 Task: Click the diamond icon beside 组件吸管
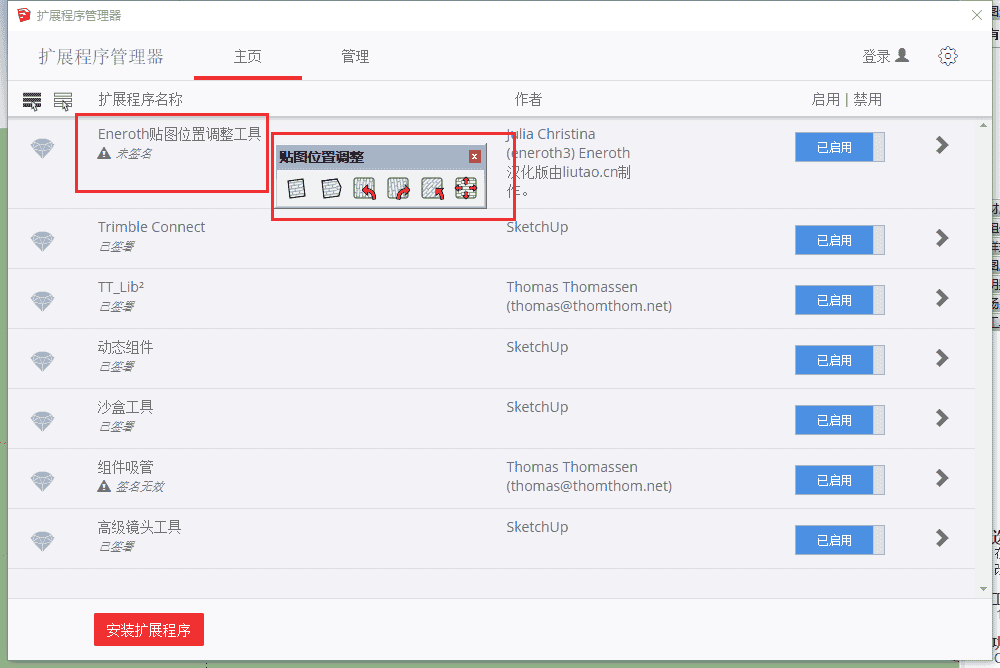(43, 480)
